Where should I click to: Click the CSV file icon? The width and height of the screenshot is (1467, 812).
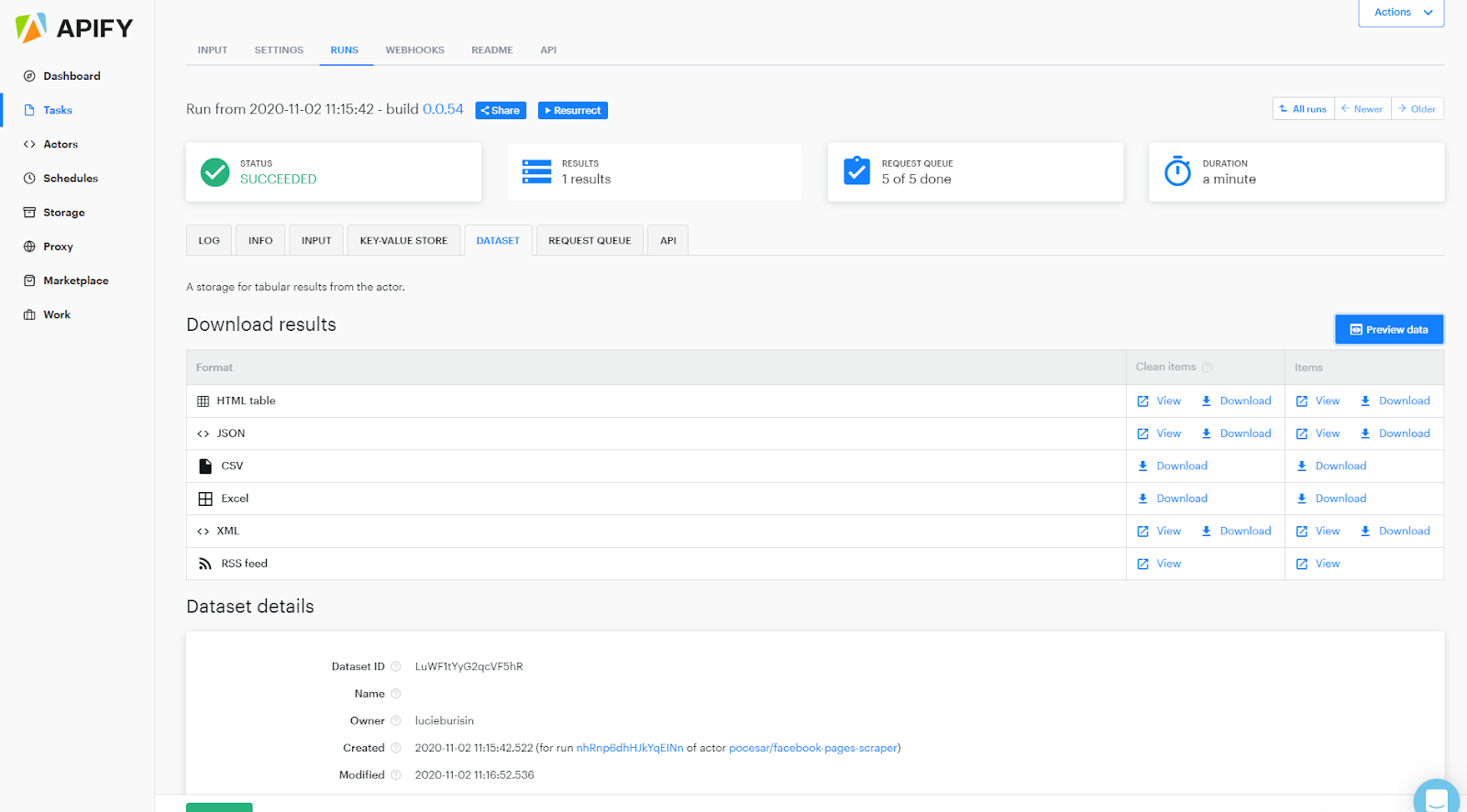[x=205, y=466]
